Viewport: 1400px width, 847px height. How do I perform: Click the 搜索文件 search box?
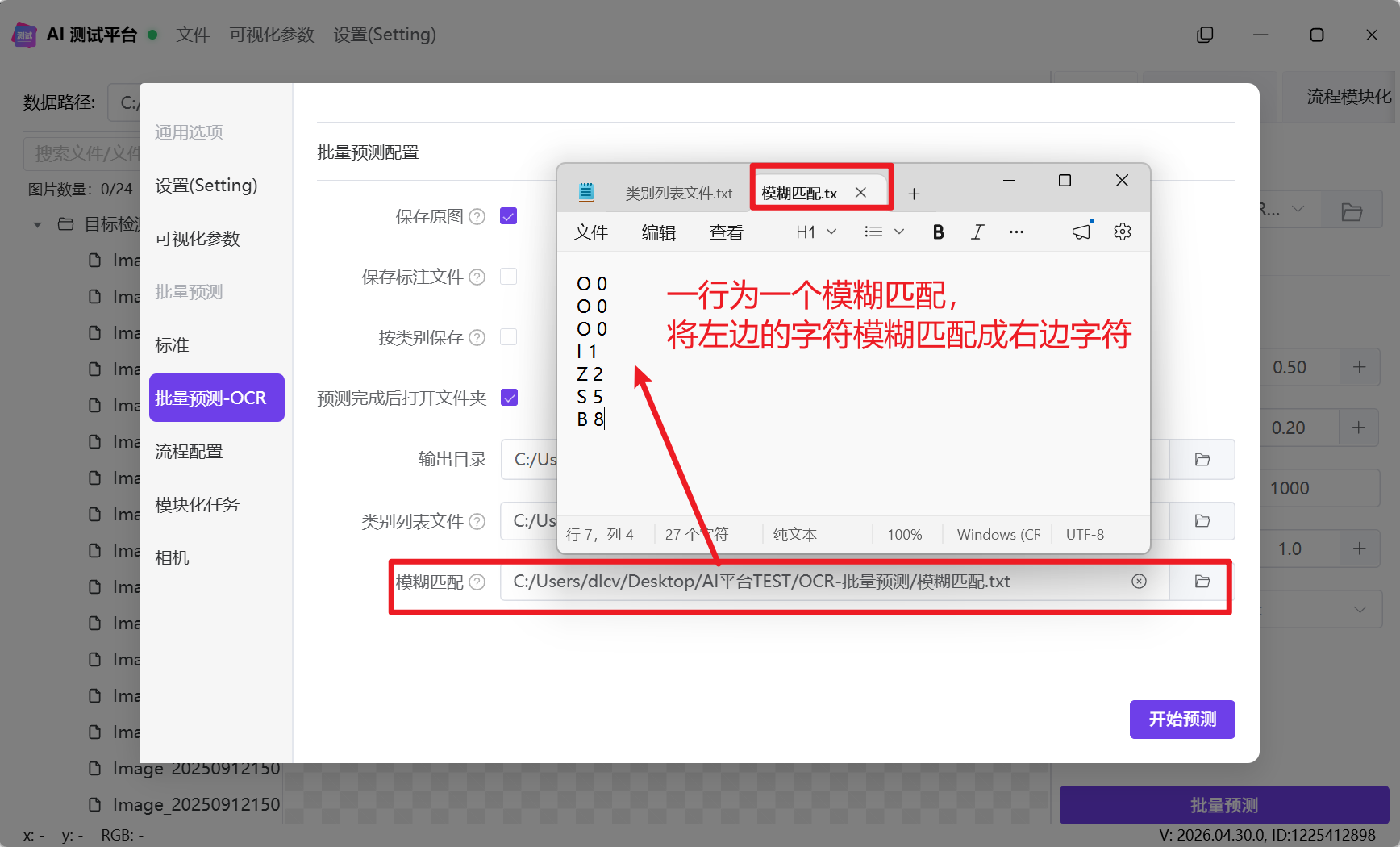(x=82, y=153)
